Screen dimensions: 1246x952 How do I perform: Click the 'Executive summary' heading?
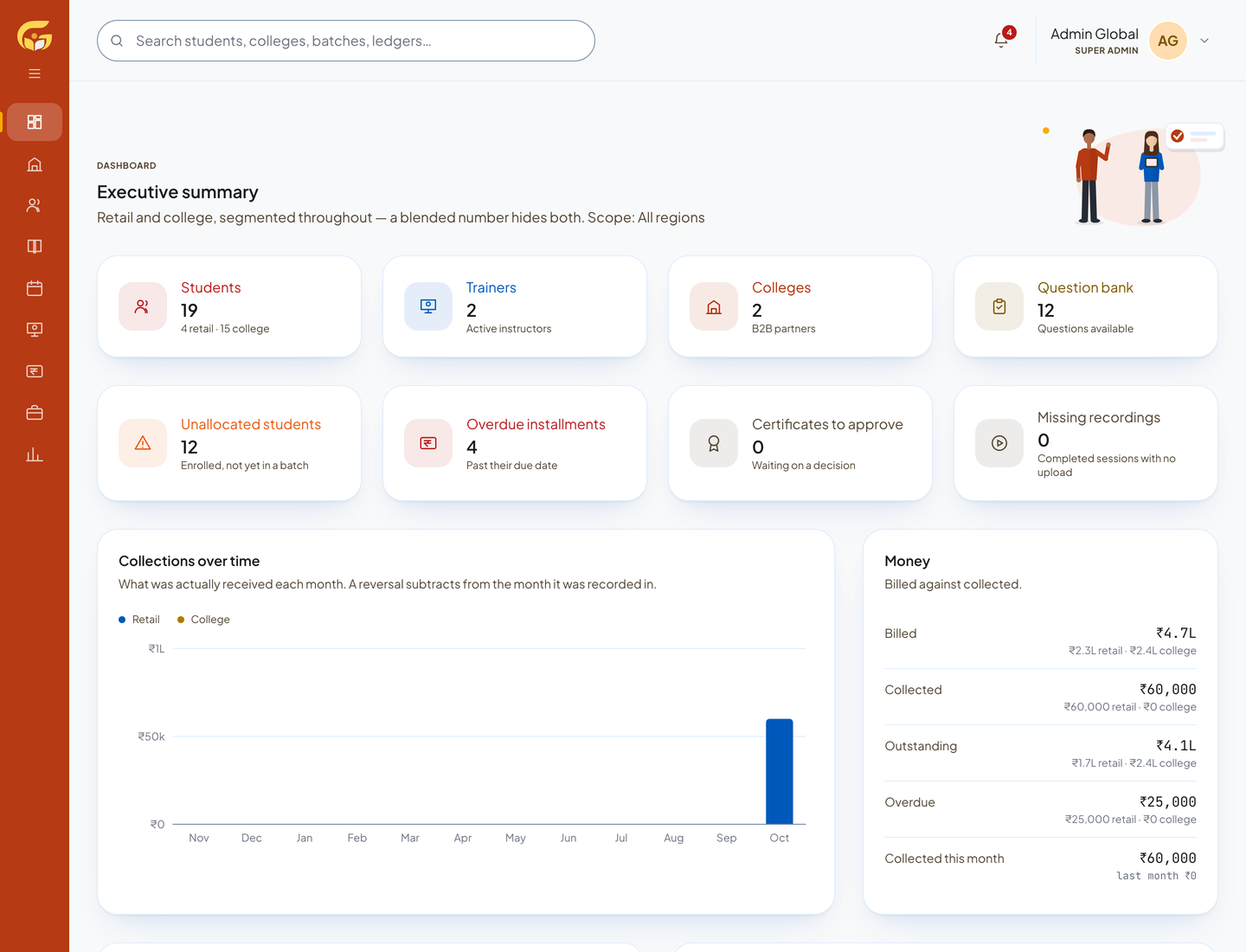[x=177, y=192]
